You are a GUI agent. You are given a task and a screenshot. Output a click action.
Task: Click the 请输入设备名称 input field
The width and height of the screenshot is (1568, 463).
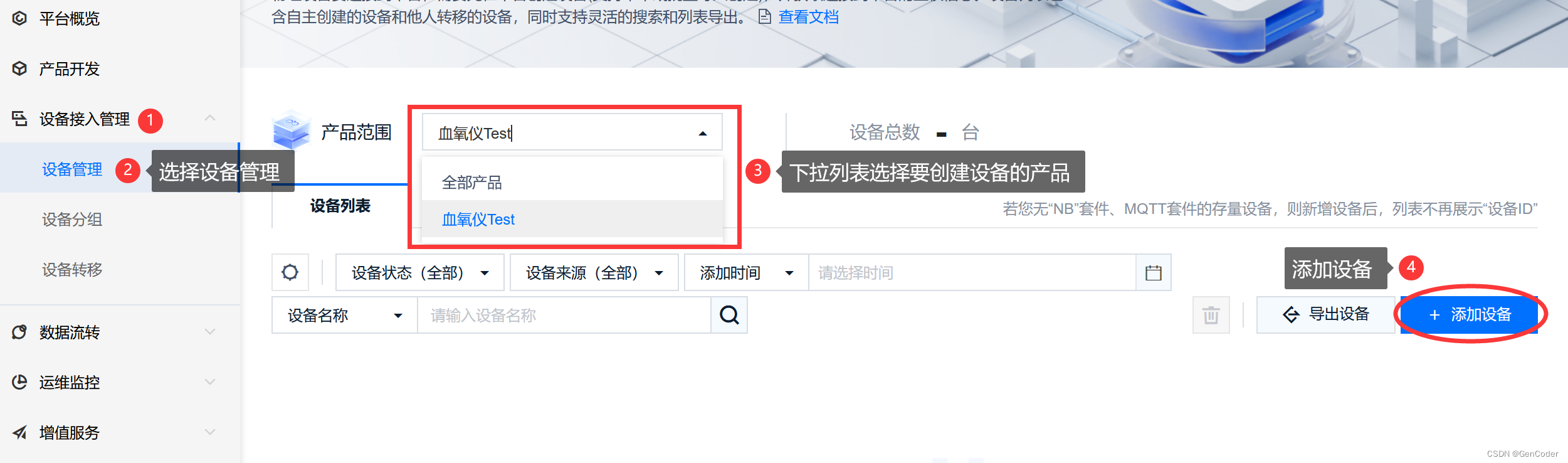(564, 315)
